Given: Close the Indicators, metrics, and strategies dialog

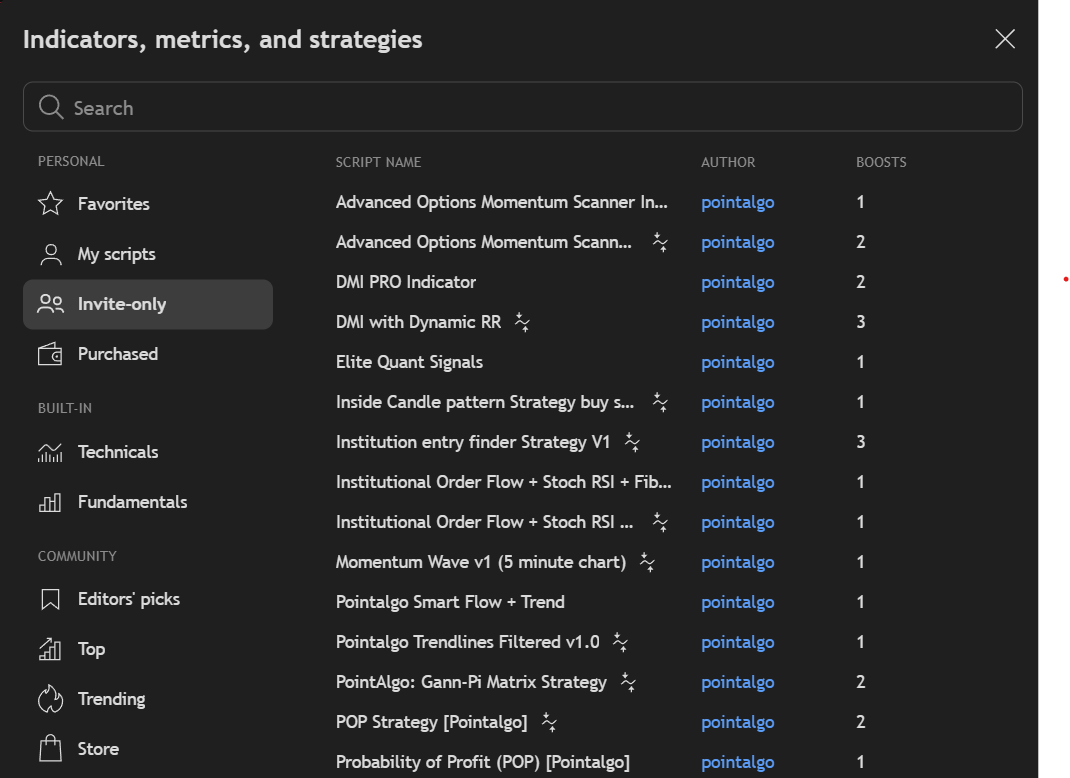Looking at the screenshot, I should (1005, 39).
